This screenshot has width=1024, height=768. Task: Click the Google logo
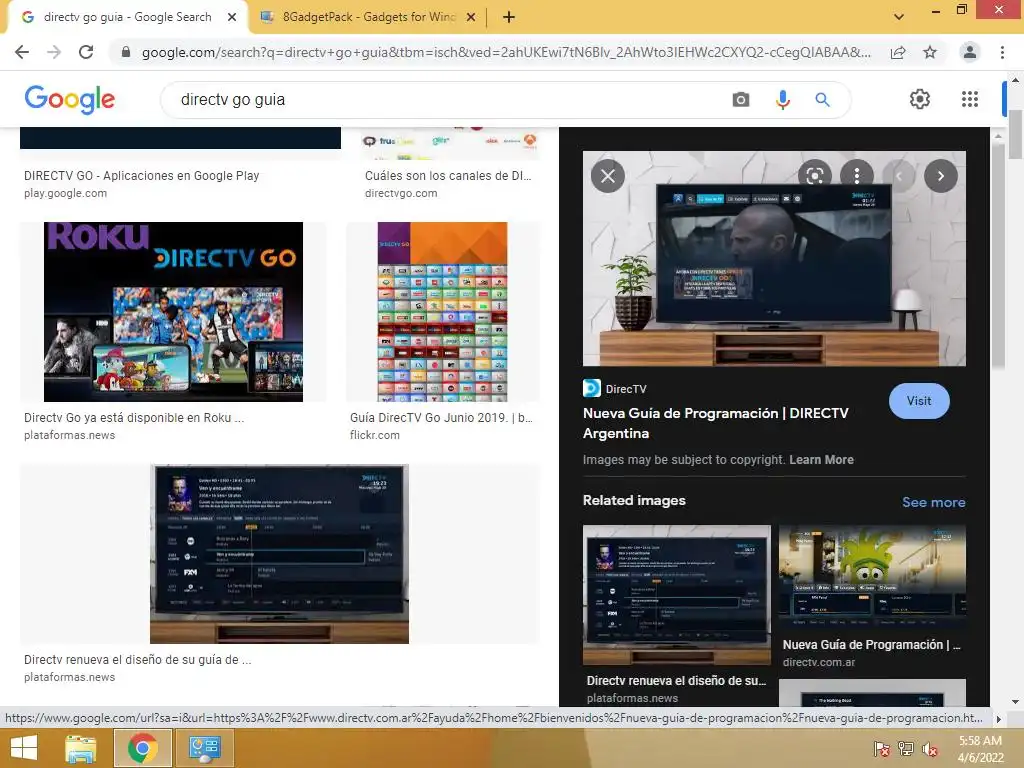pyautogui.click(x=70, y=100)
